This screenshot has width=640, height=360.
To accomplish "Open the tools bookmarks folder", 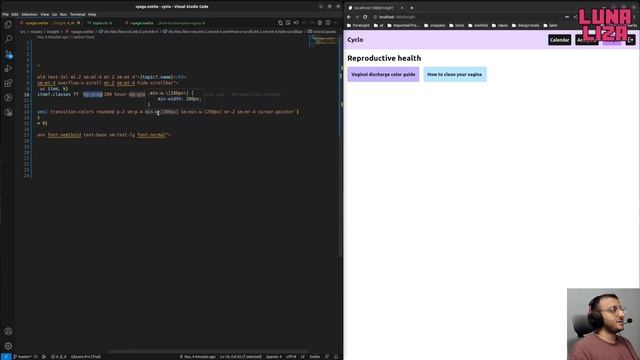I will click(457, 25).
